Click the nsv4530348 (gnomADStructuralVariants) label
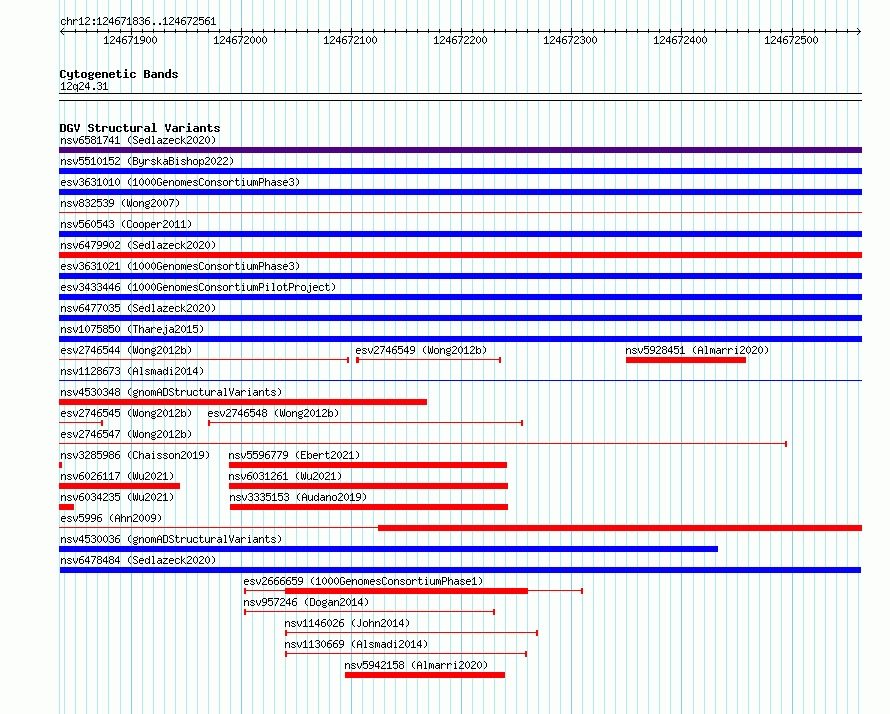This screenshot has width=890, height=714. (171, 392)
